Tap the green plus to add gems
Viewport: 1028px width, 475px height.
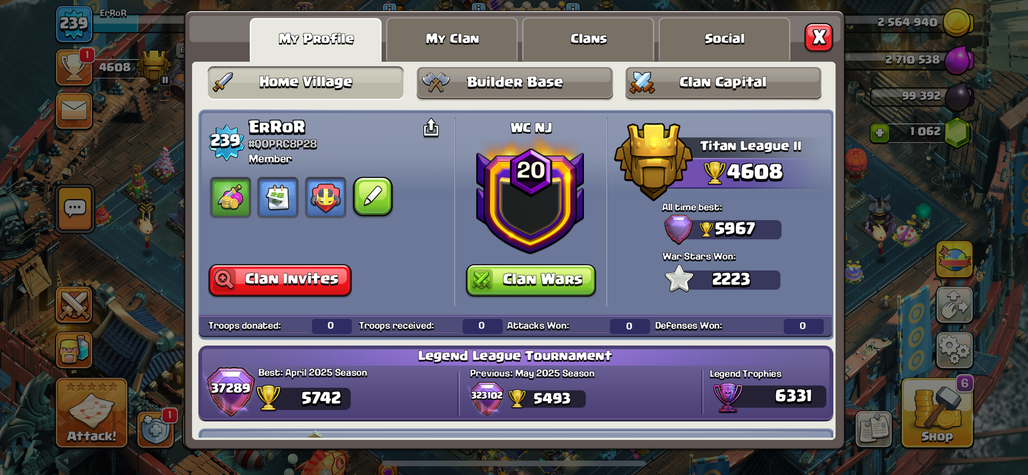point(880,131)
